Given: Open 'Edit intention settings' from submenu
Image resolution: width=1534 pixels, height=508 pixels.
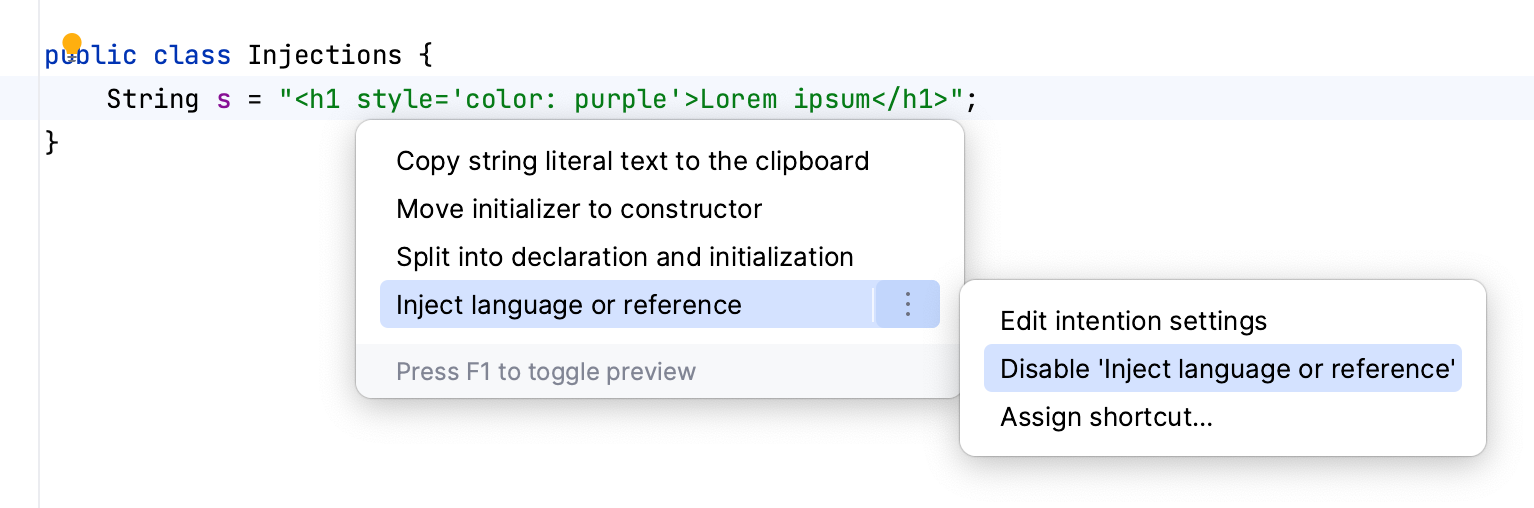Looking at the screenshot, I should click(1133, 321).
